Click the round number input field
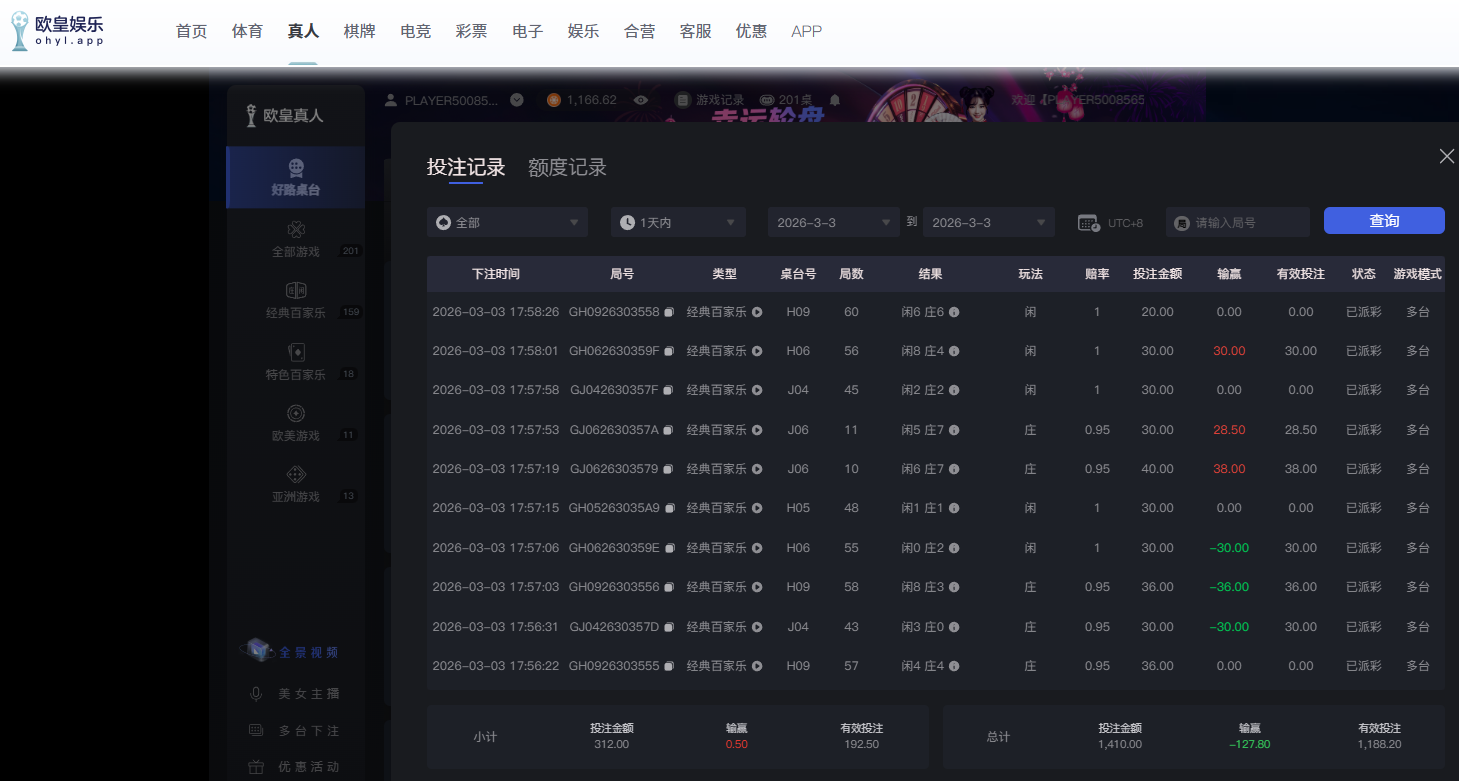Screen dimensions: 1459x781 click(1246, 223)
